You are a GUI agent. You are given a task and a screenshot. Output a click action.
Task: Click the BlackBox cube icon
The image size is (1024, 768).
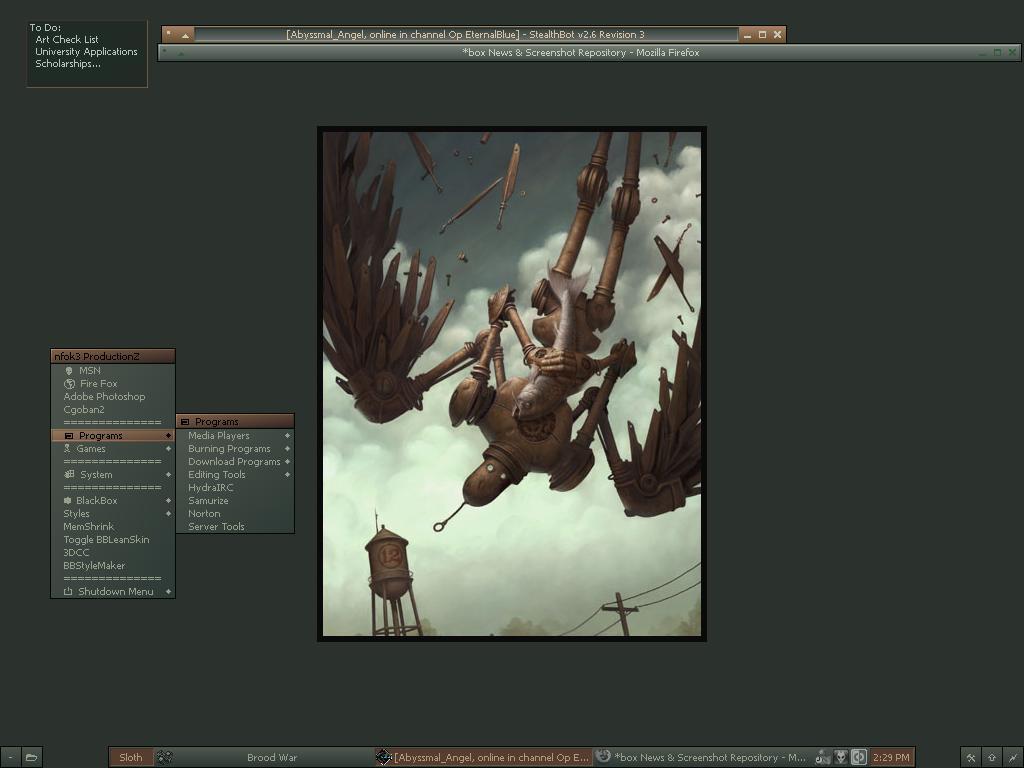coord(67,501)
